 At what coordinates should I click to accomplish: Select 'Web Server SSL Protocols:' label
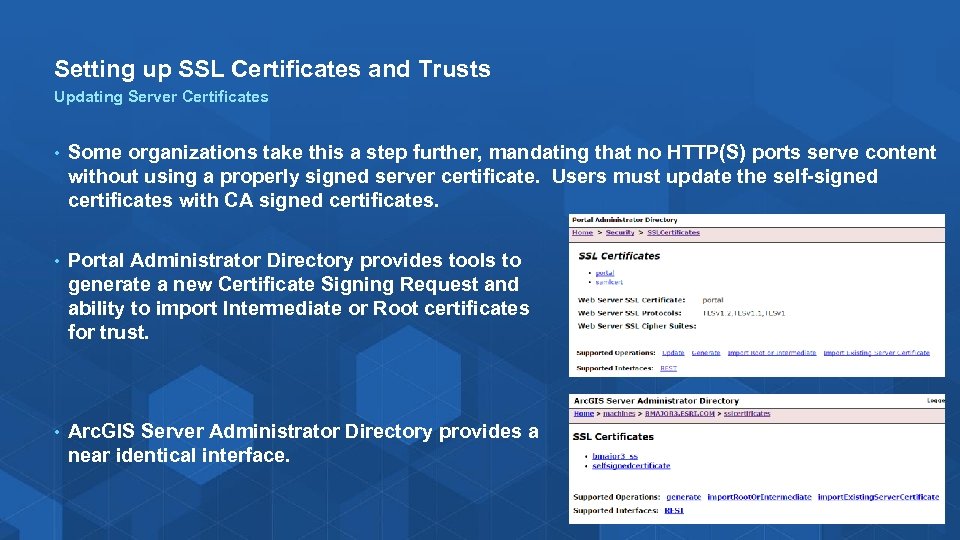pos(629,313)
